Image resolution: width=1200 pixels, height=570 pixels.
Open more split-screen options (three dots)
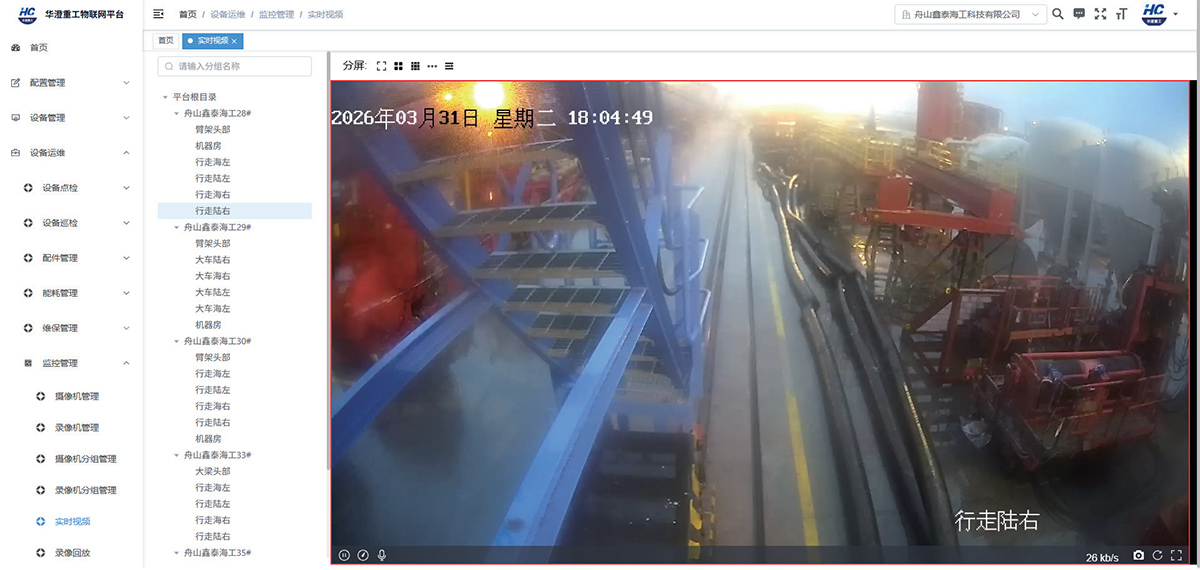pyautogui.click(x=432, y=66)
